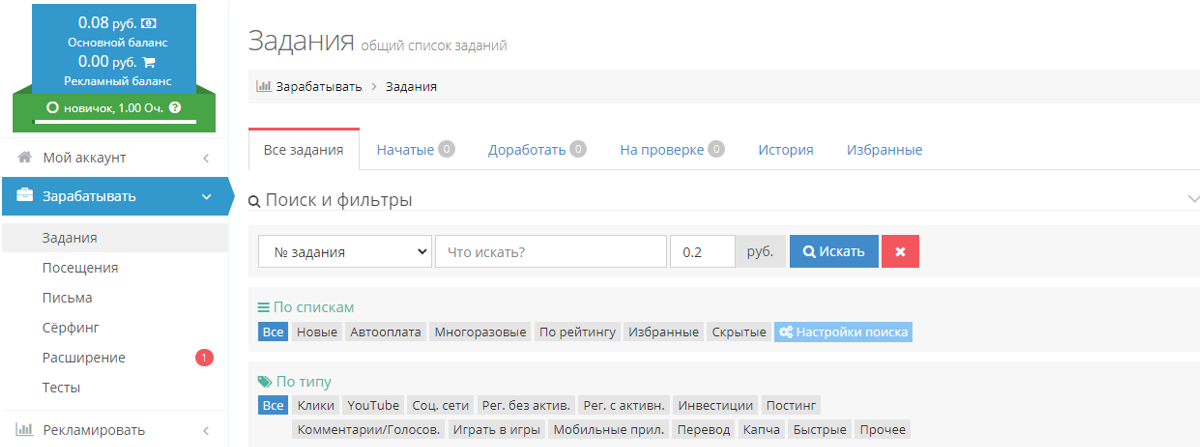
Task: Filter tasks by Капча
Action: click(762, 430)
